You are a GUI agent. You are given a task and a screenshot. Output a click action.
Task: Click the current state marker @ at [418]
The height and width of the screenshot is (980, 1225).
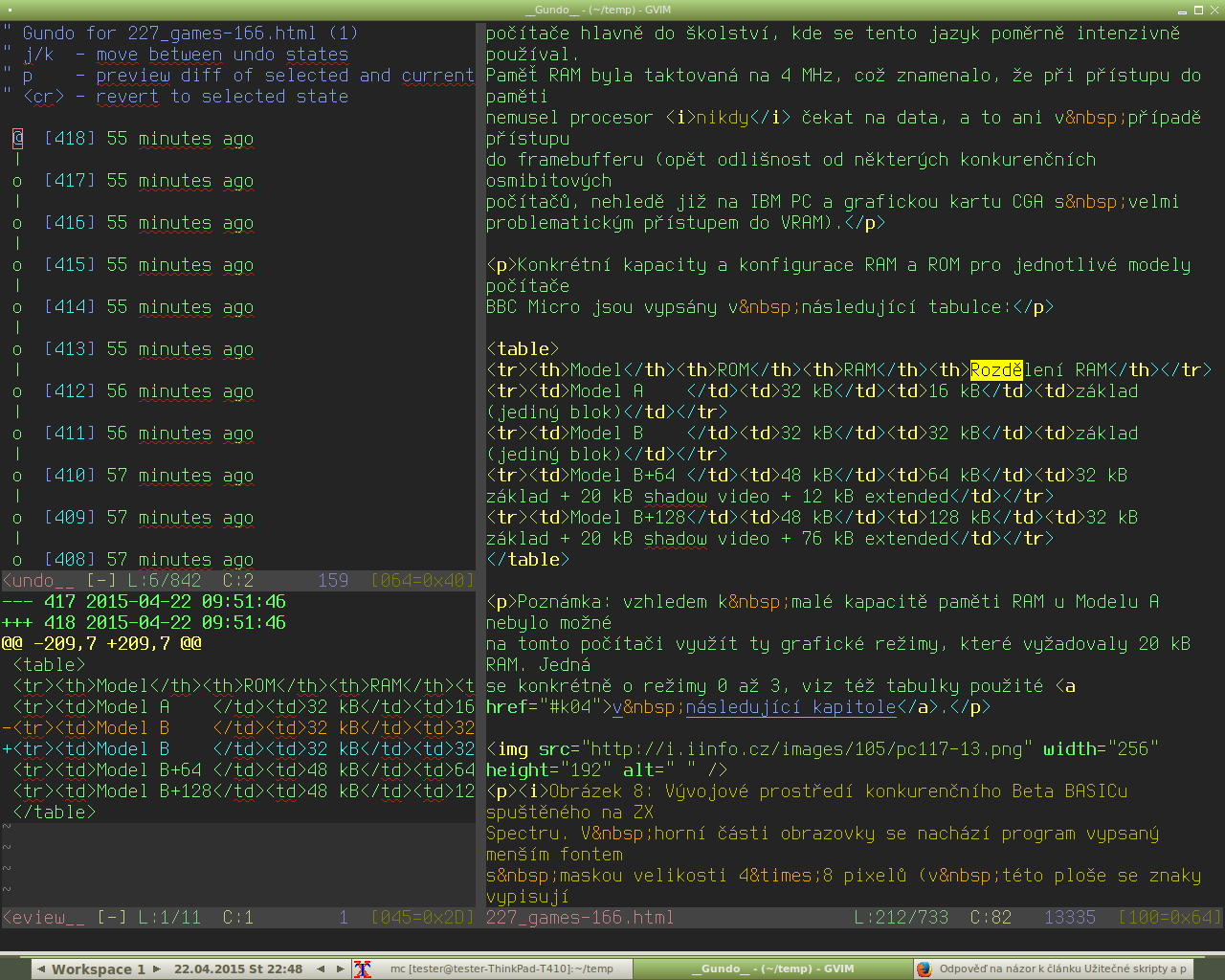coord(17,139)
